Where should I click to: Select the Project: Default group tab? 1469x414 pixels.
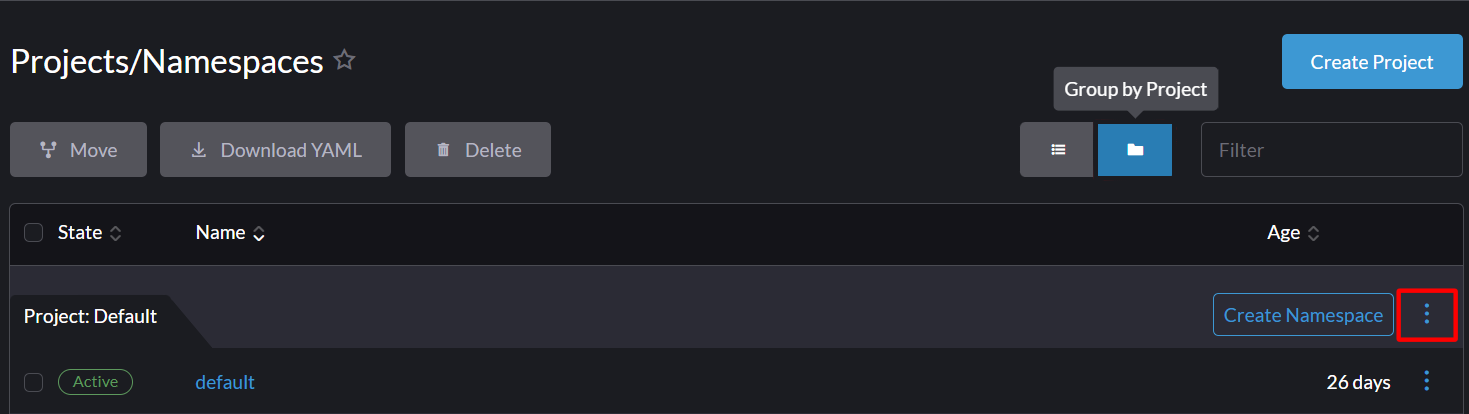pyautogui.click(x=91, y=316)
